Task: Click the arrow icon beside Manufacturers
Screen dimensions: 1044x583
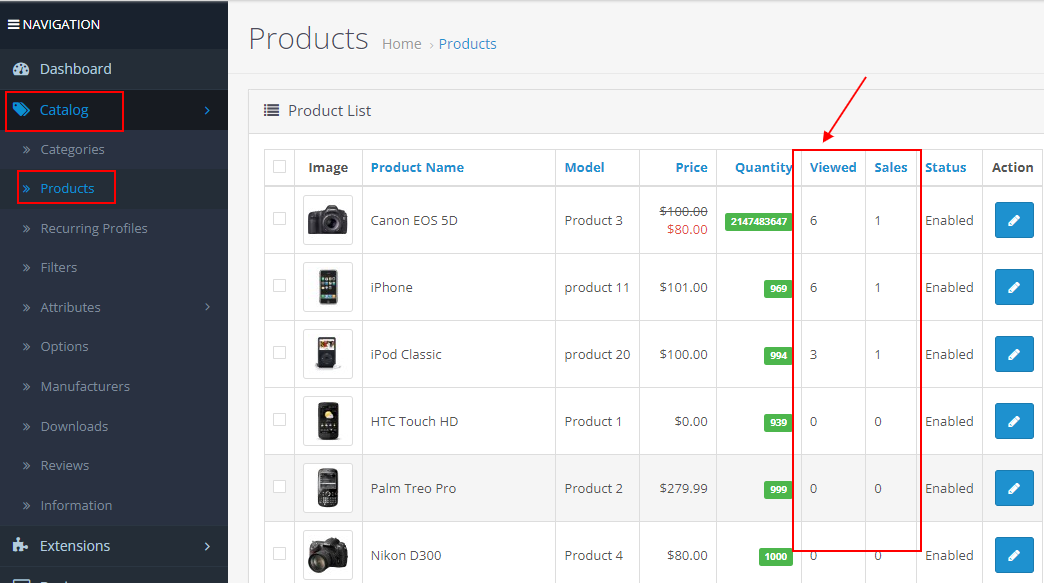Action: [x=27, y=387]
